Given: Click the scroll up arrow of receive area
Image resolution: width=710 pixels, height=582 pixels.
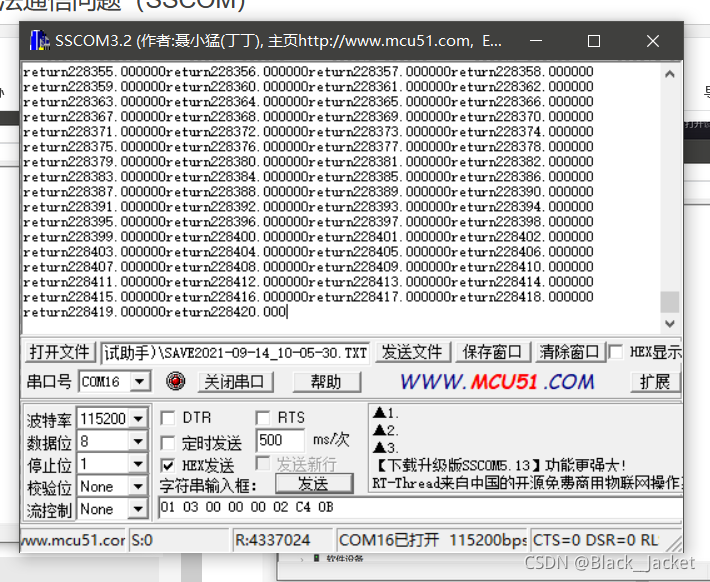Looking at the screenshot, I should pos(670,74).
